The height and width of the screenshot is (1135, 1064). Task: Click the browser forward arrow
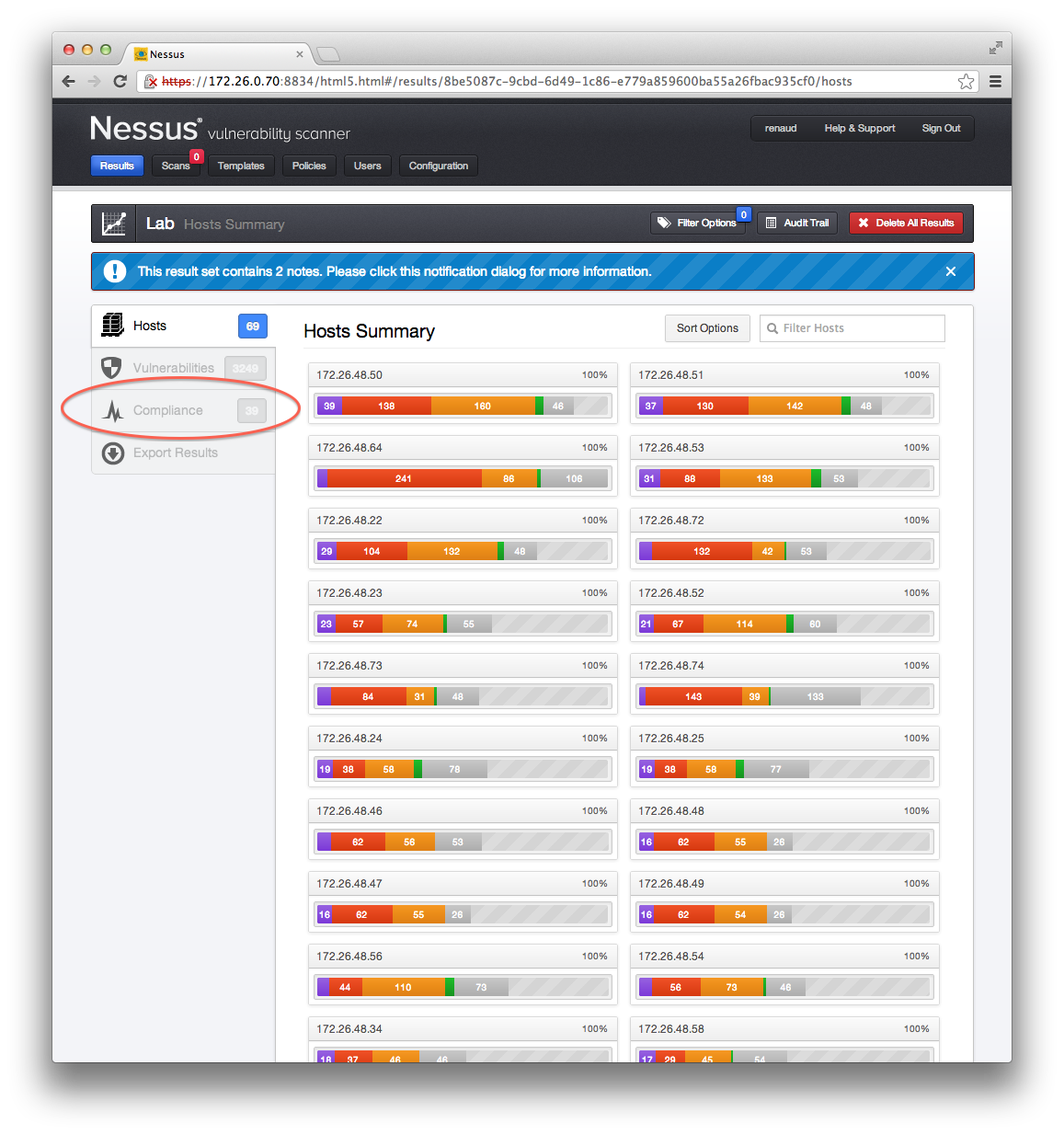pos(94,81)
